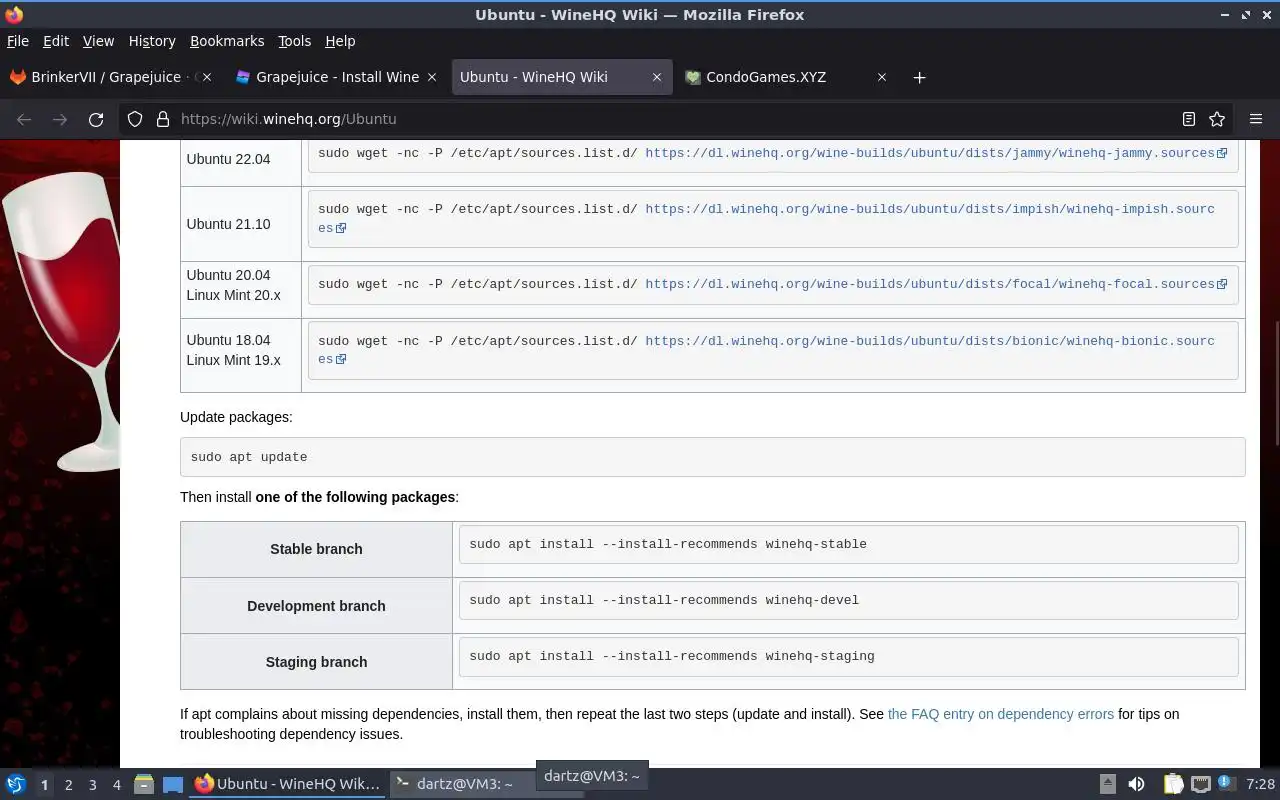The height and width of the screenshot is (800, 1280).
Task: Toggle Firefox reader view
Action: 1188,119
